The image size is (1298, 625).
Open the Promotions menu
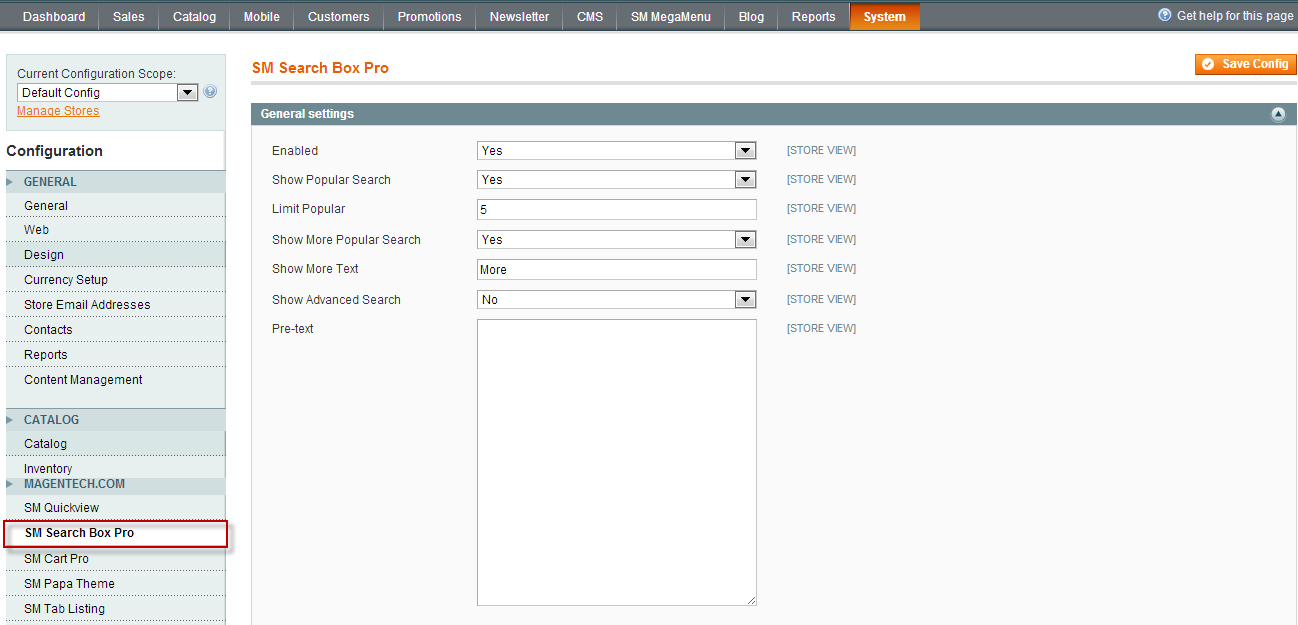tap(429, 16)
